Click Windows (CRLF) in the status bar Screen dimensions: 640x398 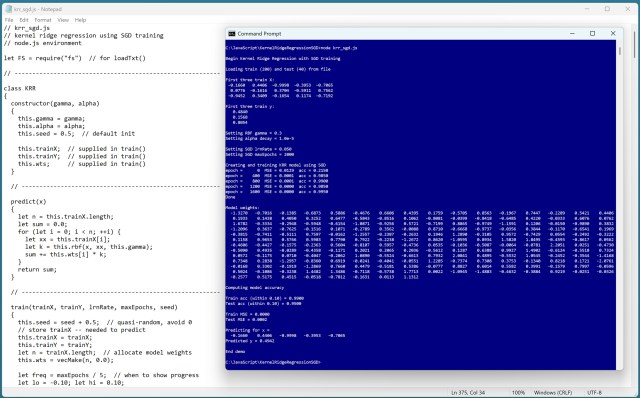(x=553, y=392)
